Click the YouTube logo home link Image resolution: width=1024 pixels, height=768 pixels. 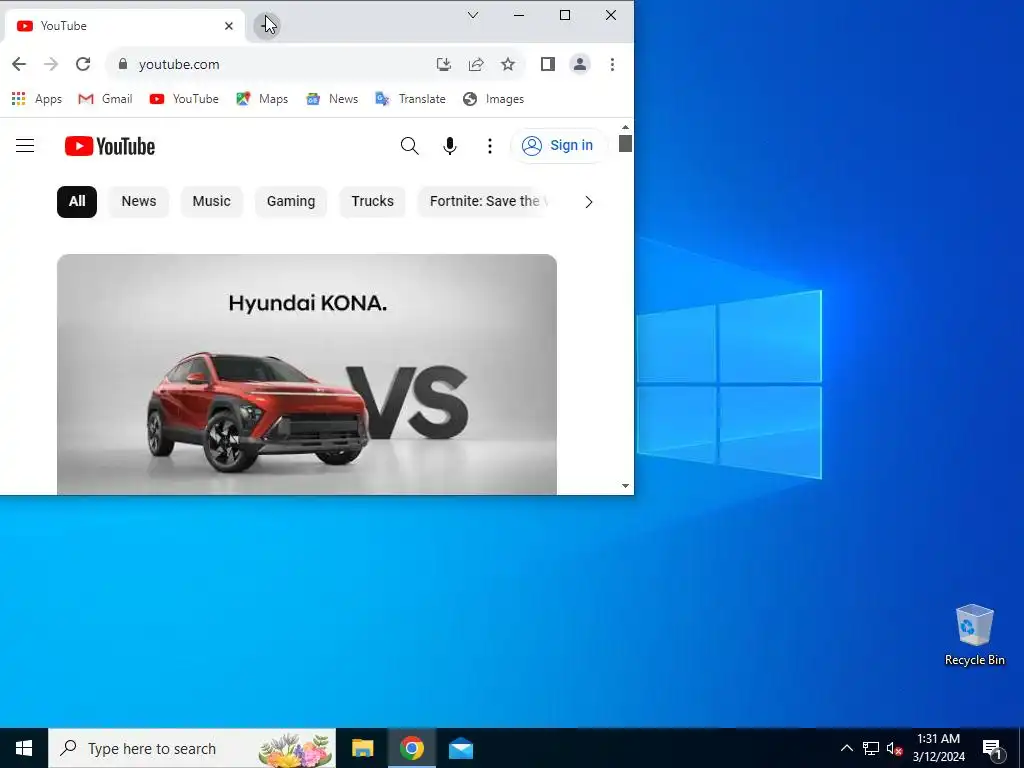(110, 146)
